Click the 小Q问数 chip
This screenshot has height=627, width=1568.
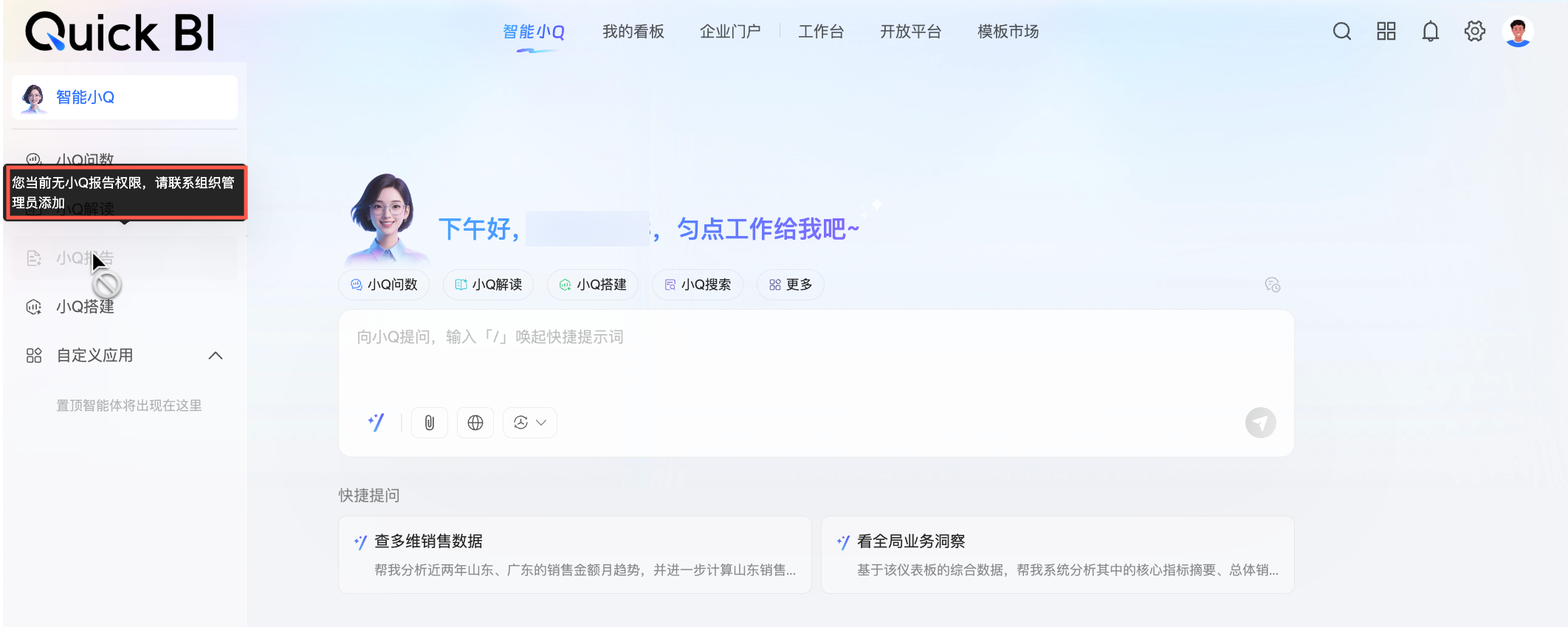(x=385, y=285)
